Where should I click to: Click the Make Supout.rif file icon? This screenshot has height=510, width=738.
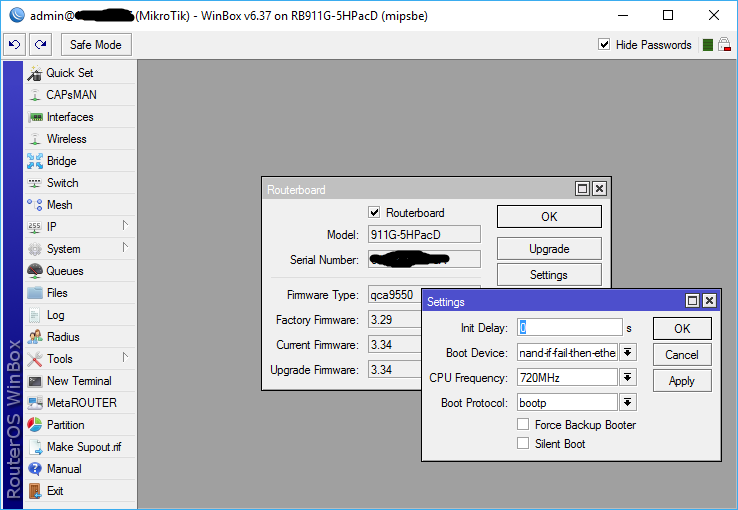[36, 447]
